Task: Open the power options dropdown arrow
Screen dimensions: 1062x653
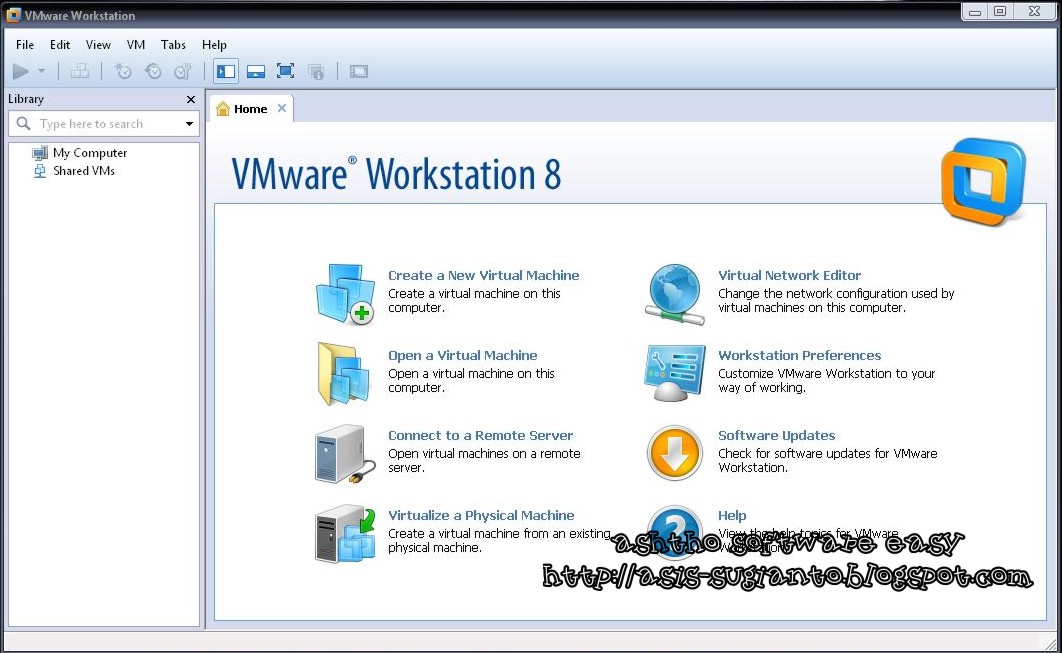Action: (x=41, y=70)
